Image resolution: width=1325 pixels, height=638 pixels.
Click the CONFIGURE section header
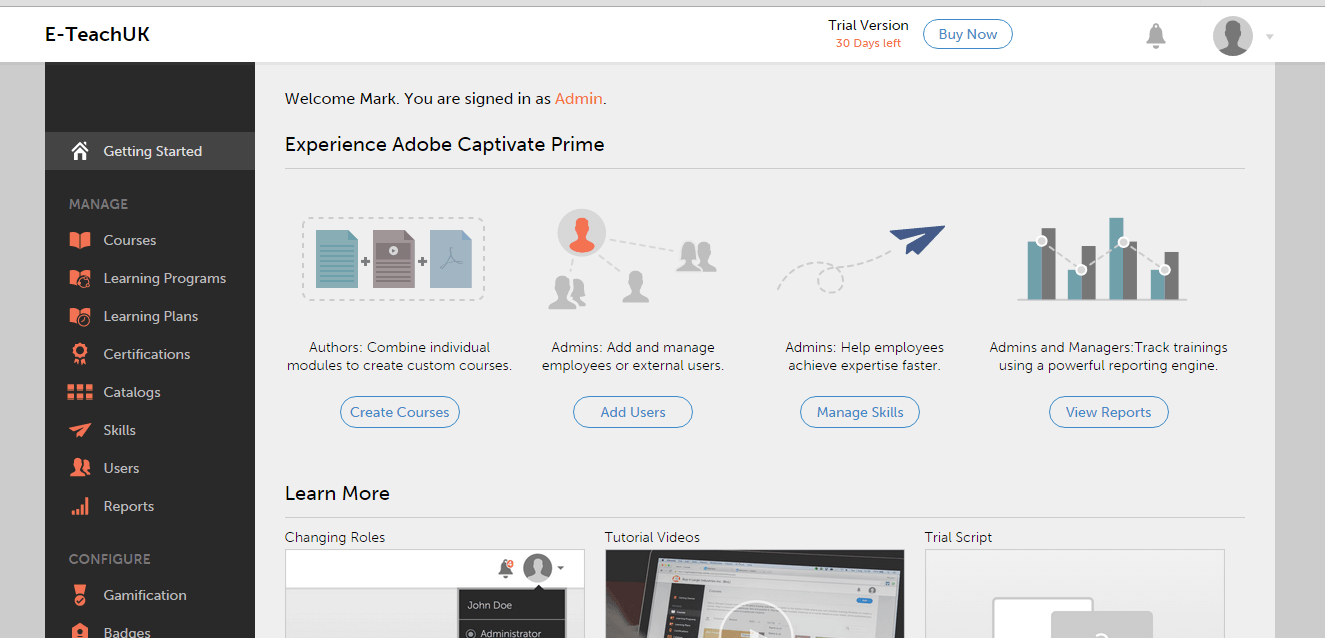click(110, 559)
